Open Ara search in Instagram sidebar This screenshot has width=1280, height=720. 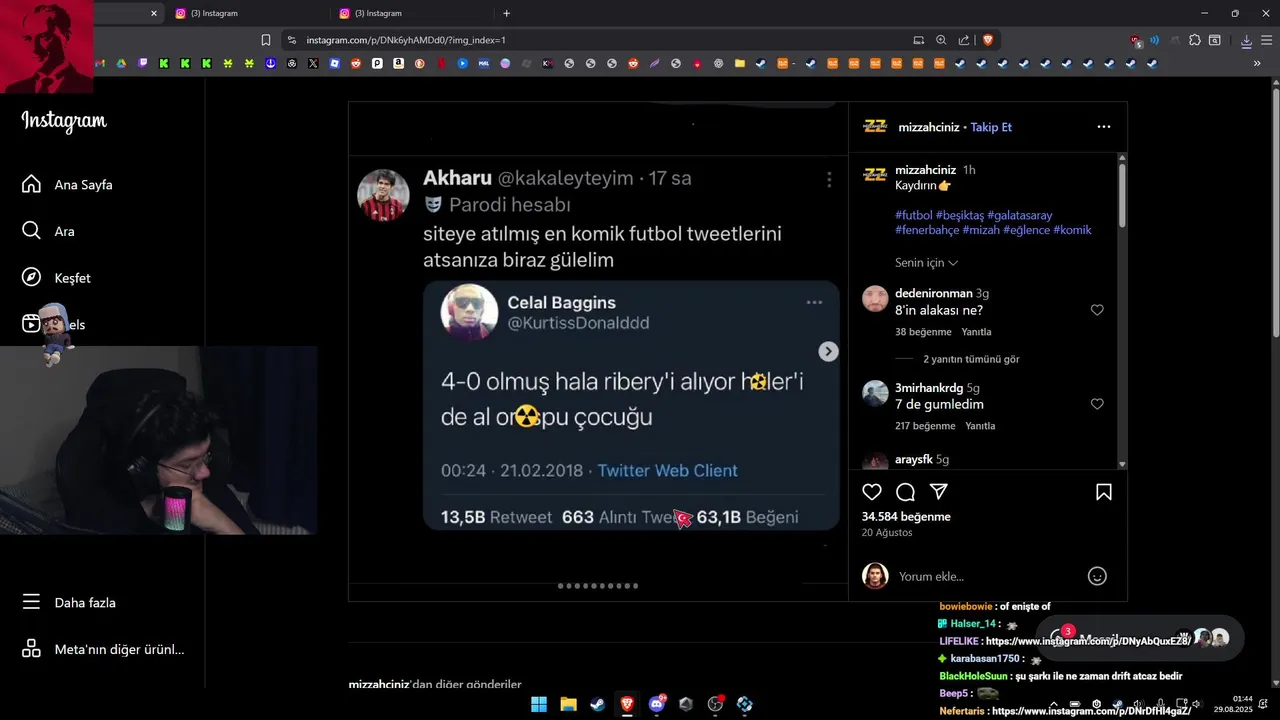pyautogui.click(x=49, y=231)
